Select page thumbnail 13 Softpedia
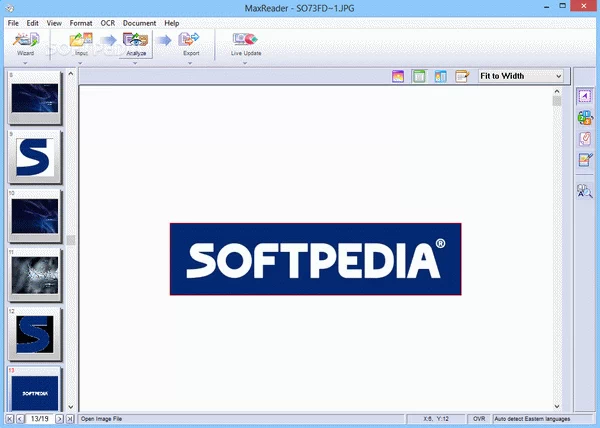 click(x=35, y=389)
